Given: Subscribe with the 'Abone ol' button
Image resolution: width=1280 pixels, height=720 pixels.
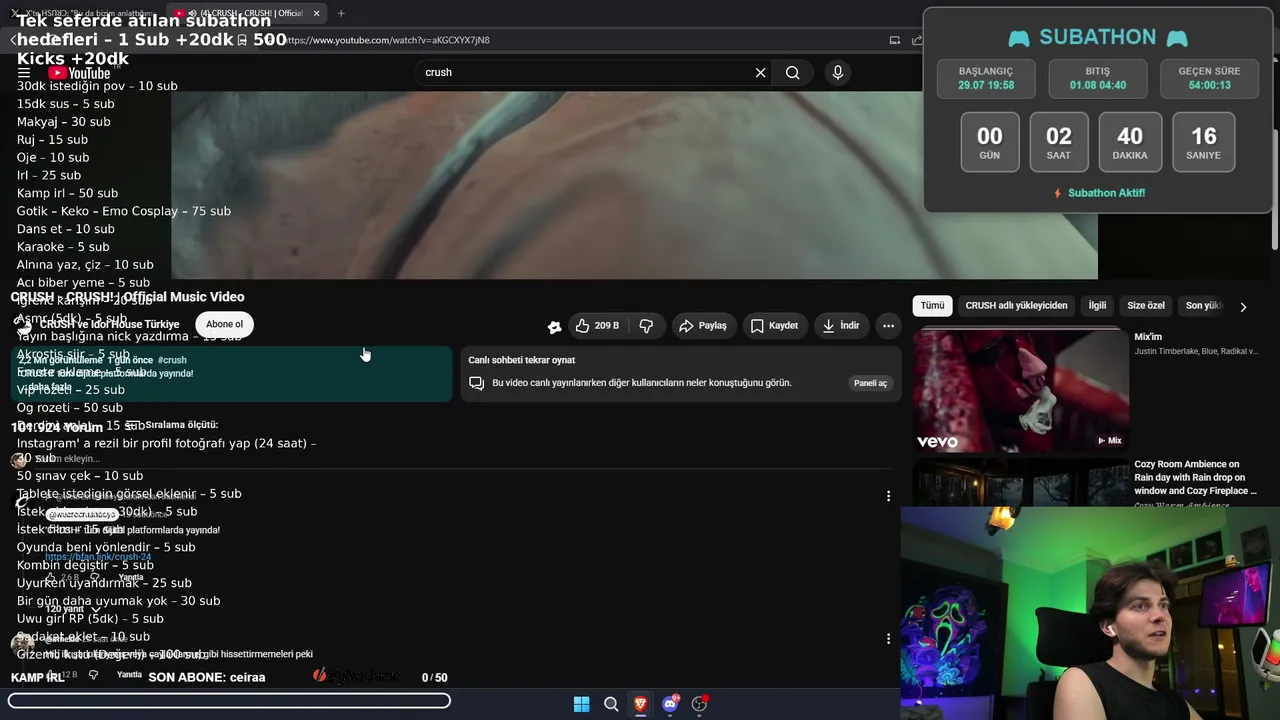Looking at the screenshot, I should click(224, 324).
